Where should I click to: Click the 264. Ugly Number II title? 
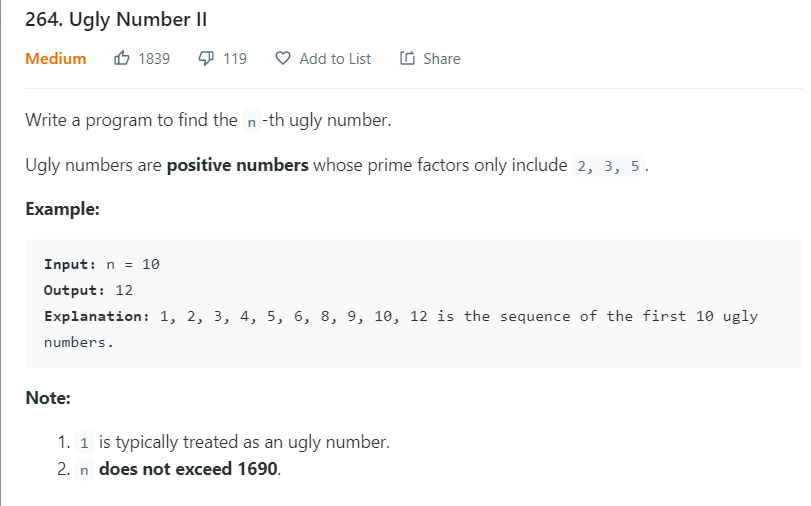116,20
